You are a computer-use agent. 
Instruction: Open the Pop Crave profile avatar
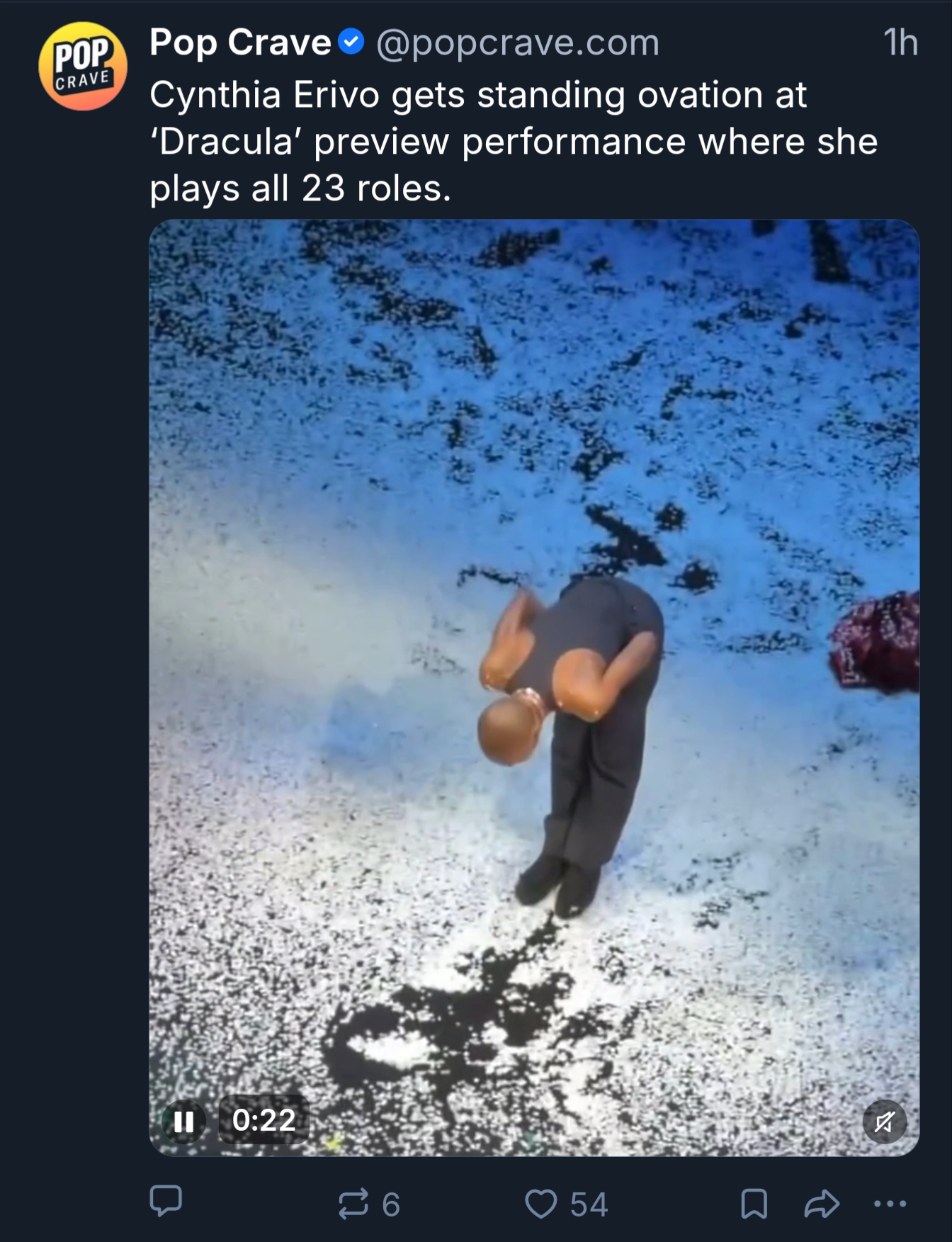[83, 66]
